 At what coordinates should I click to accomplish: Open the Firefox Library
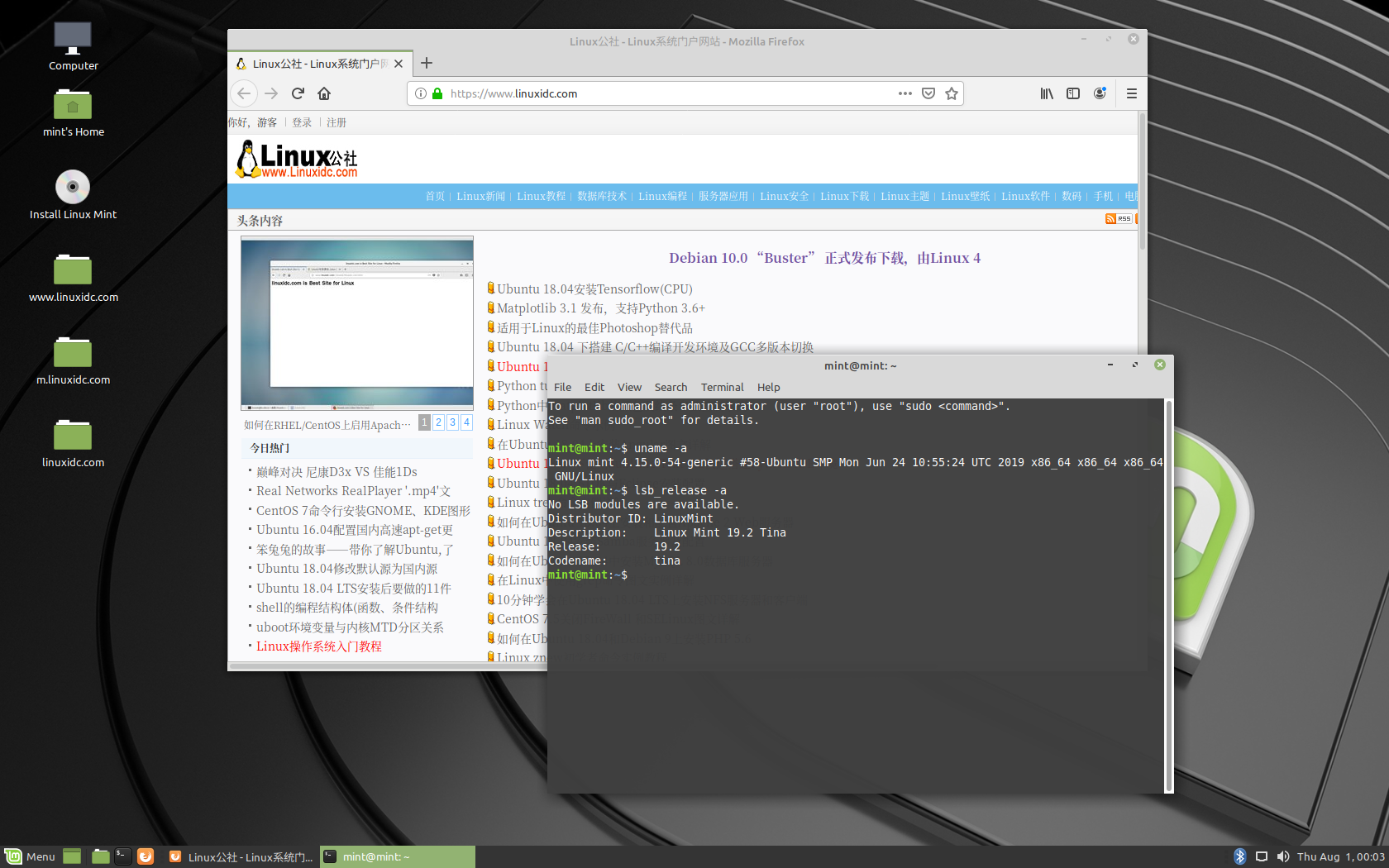[1047, 93]
